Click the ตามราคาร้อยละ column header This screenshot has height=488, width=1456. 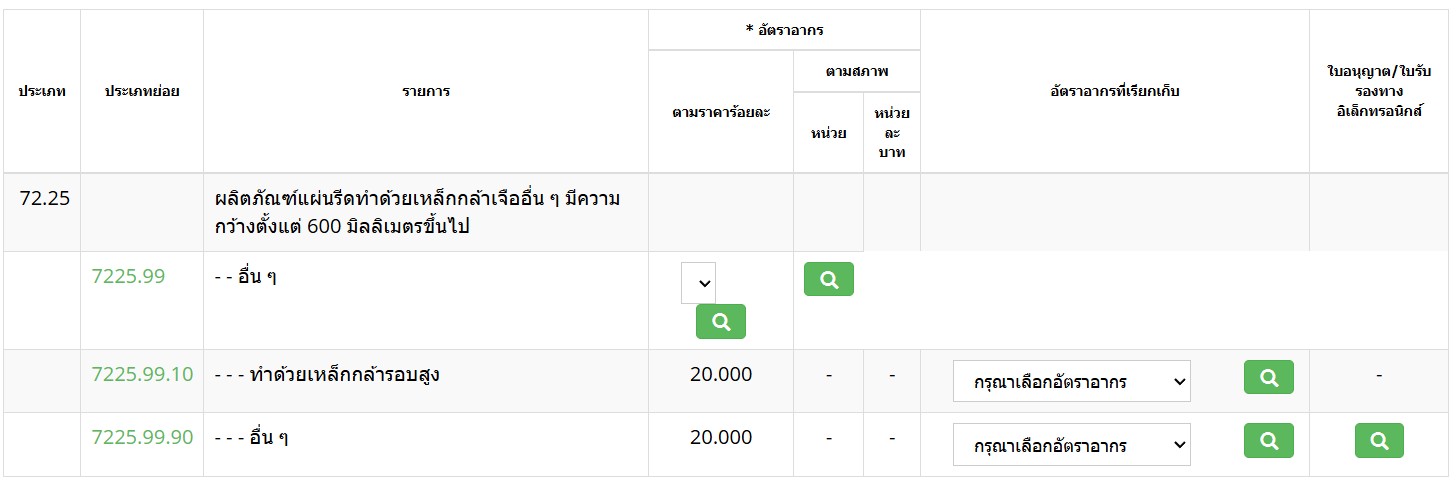click(721, 112)
